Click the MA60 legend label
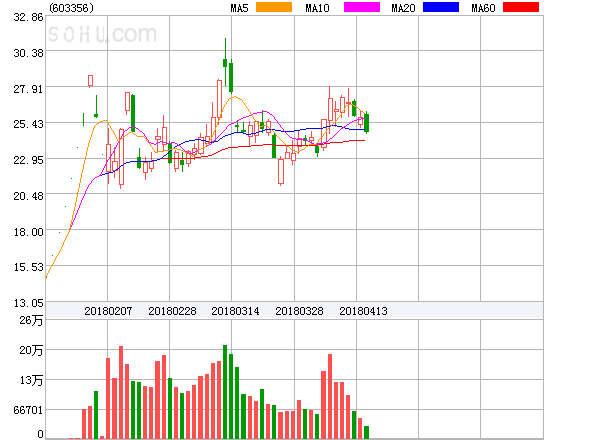The image size is (600, 440). click(483, 8)
